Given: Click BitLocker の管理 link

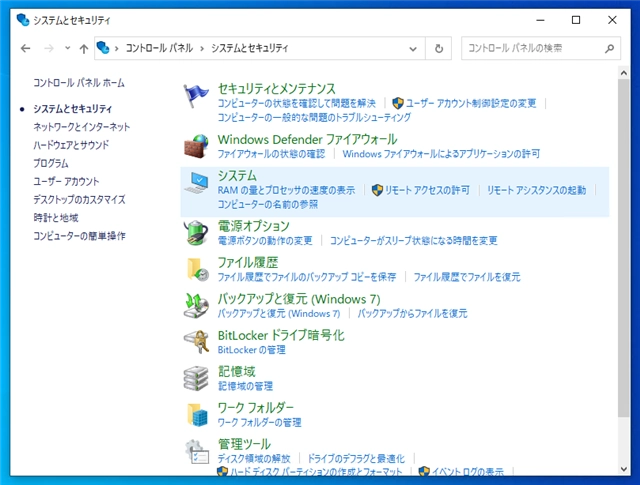Looking at the screenshot, I should coord(251,350).
